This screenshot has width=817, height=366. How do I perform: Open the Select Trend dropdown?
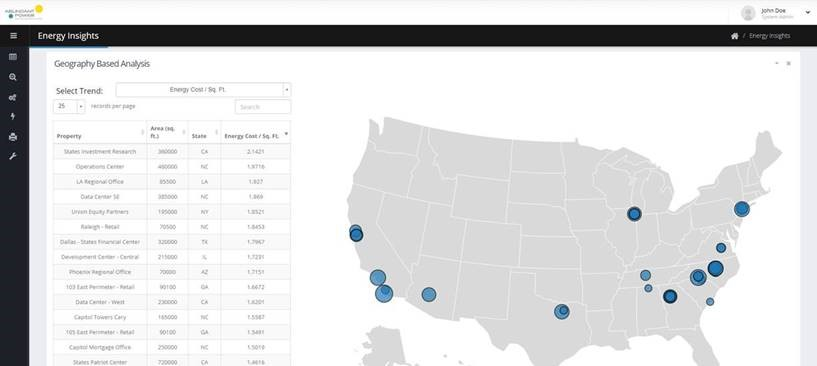(203, 90)
